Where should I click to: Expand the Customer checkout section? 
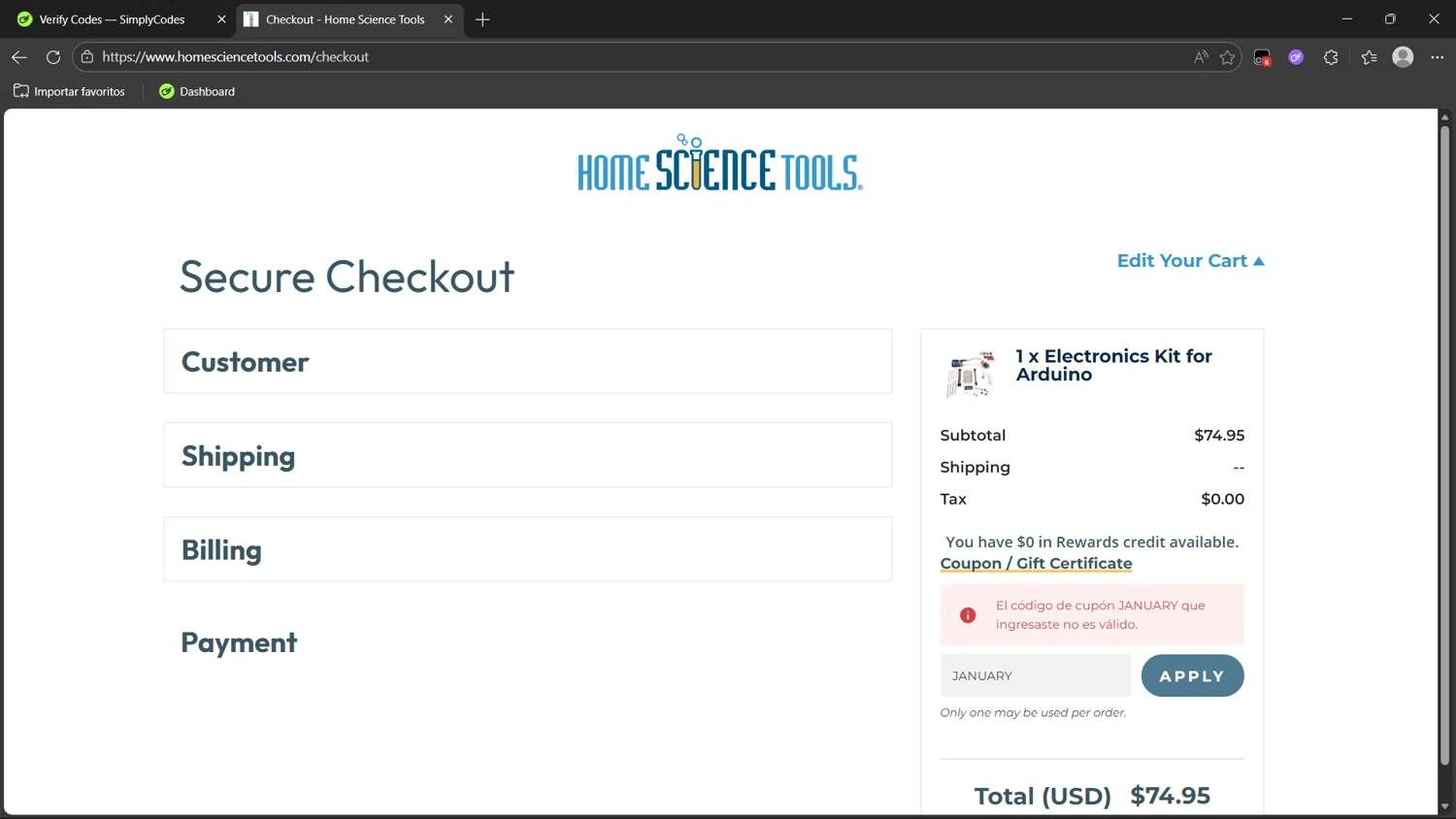point(528,361)
